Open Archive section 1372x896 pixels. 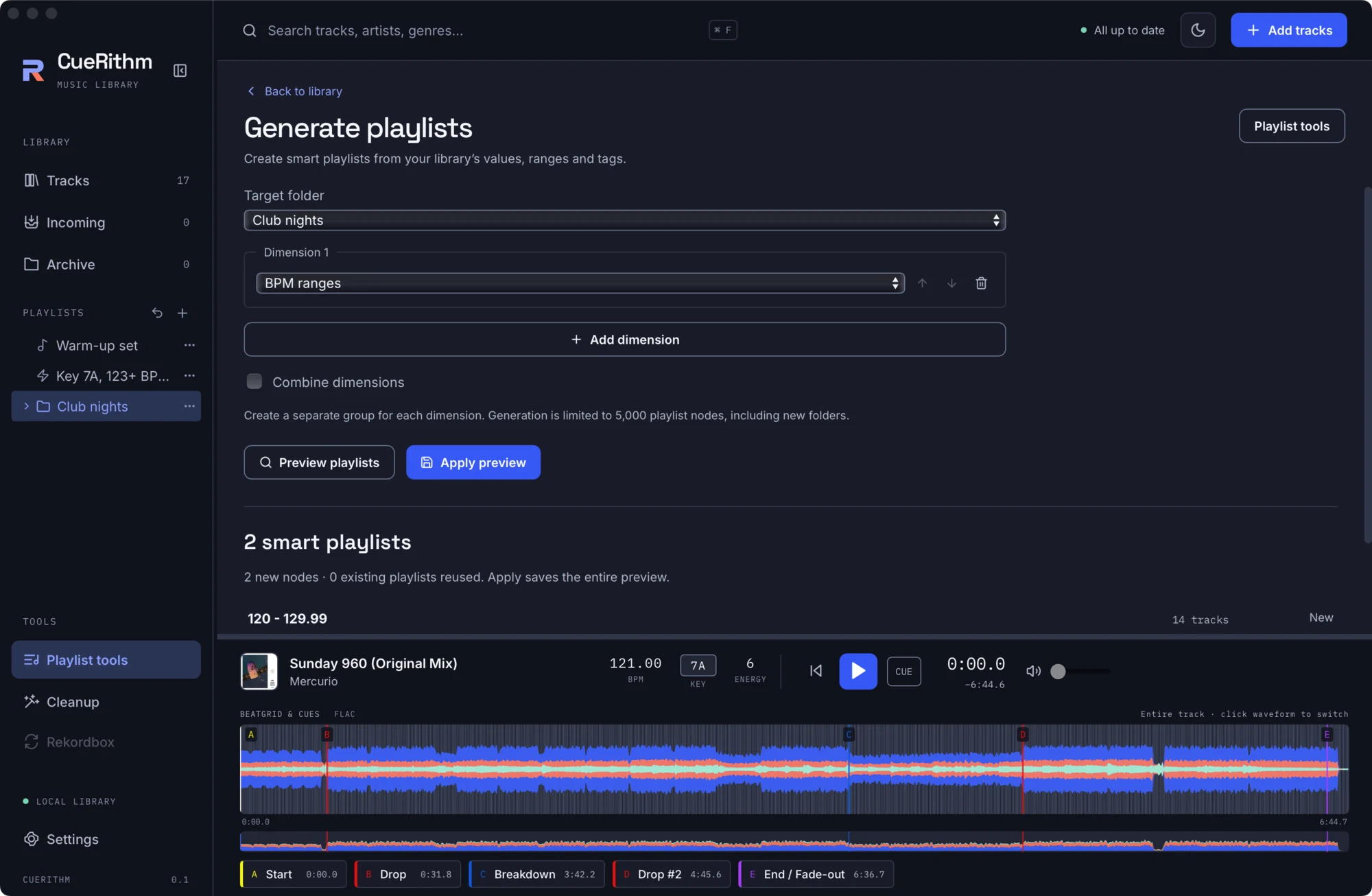click(106, 264)
